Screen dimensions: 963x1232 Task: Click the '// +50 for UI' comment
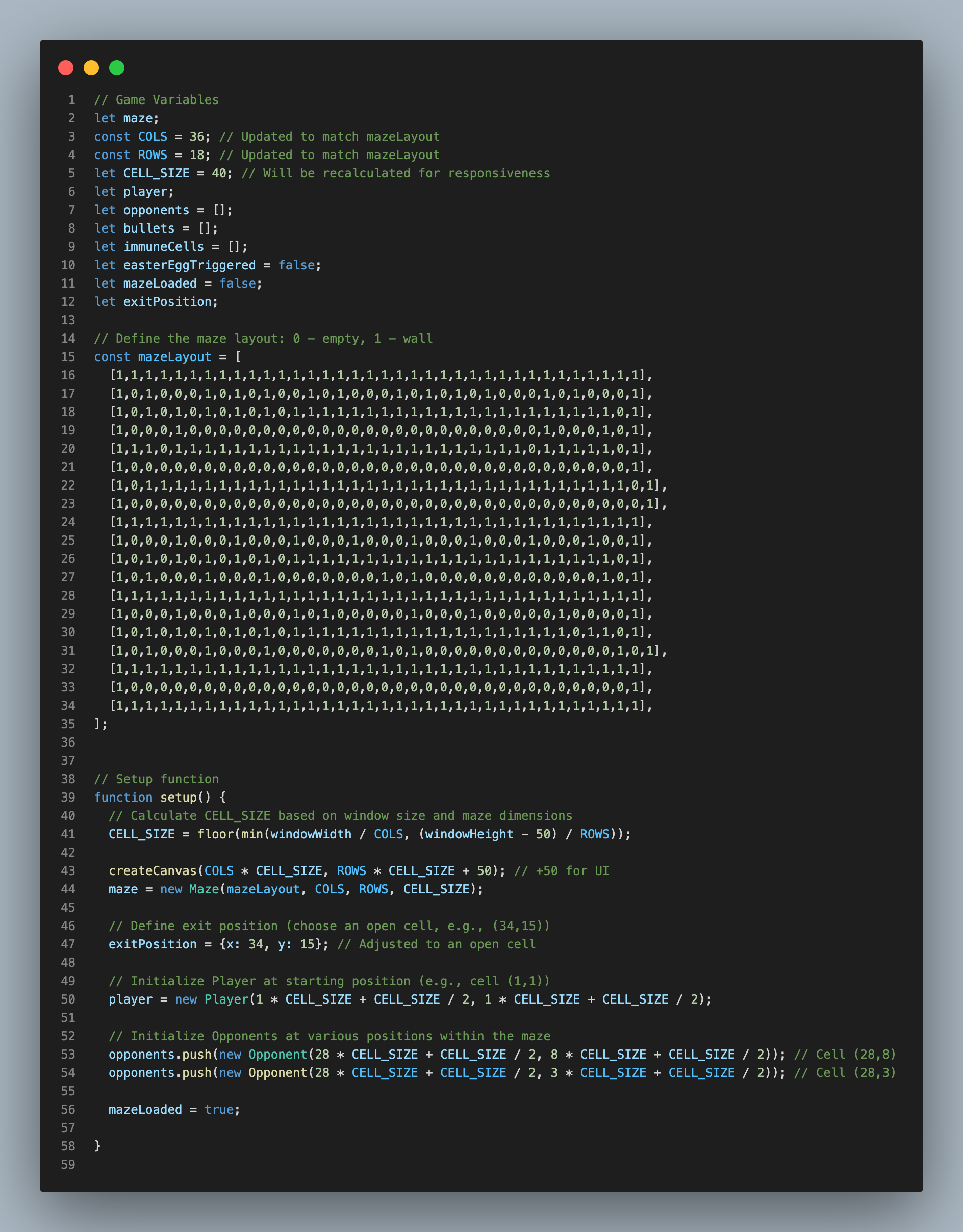tap(562, 871)
